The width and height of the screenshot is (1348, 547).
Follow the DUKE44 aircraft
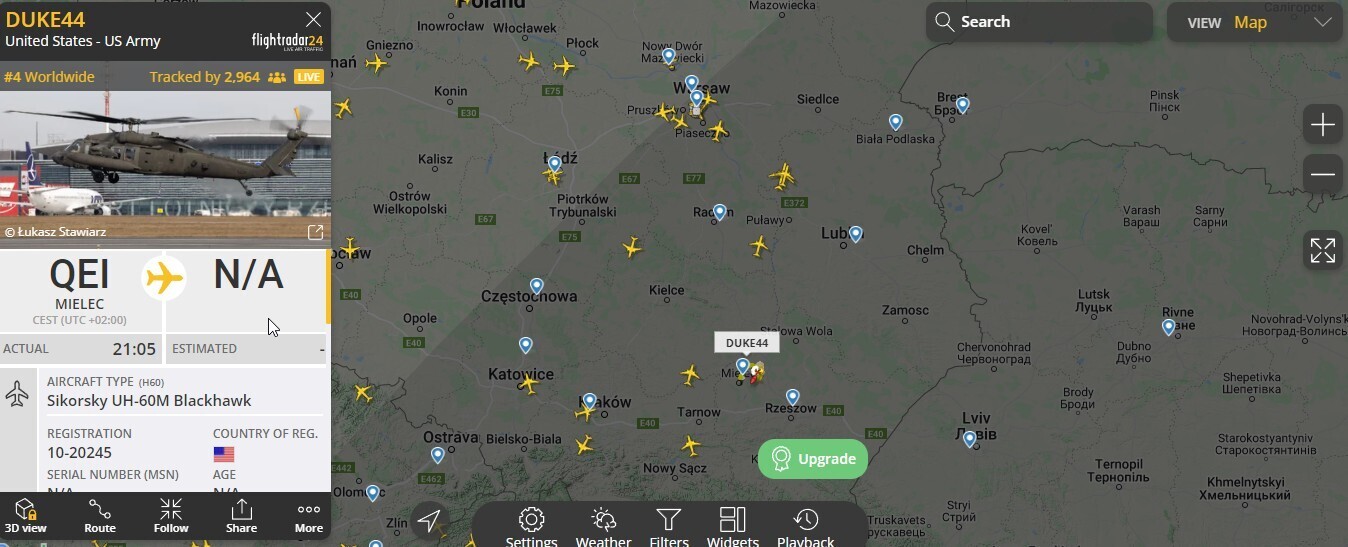[171, 516]
